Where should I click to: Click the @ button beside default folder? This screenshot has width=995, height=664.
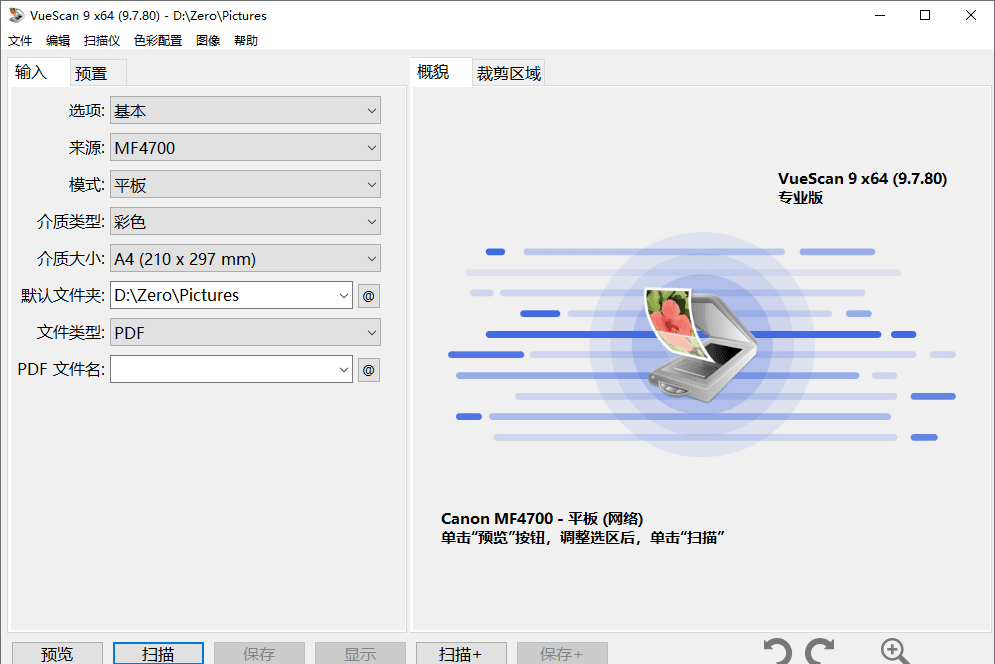pos(369,296)
